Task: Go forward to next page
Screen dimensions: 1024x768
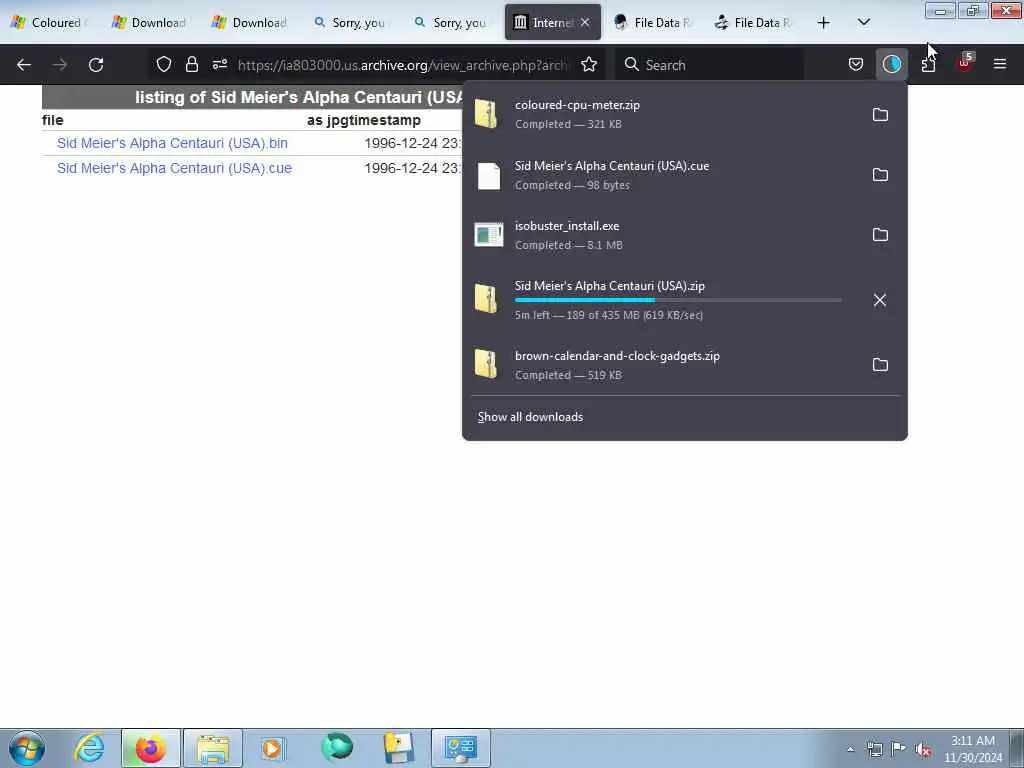Action: [60, 65]
